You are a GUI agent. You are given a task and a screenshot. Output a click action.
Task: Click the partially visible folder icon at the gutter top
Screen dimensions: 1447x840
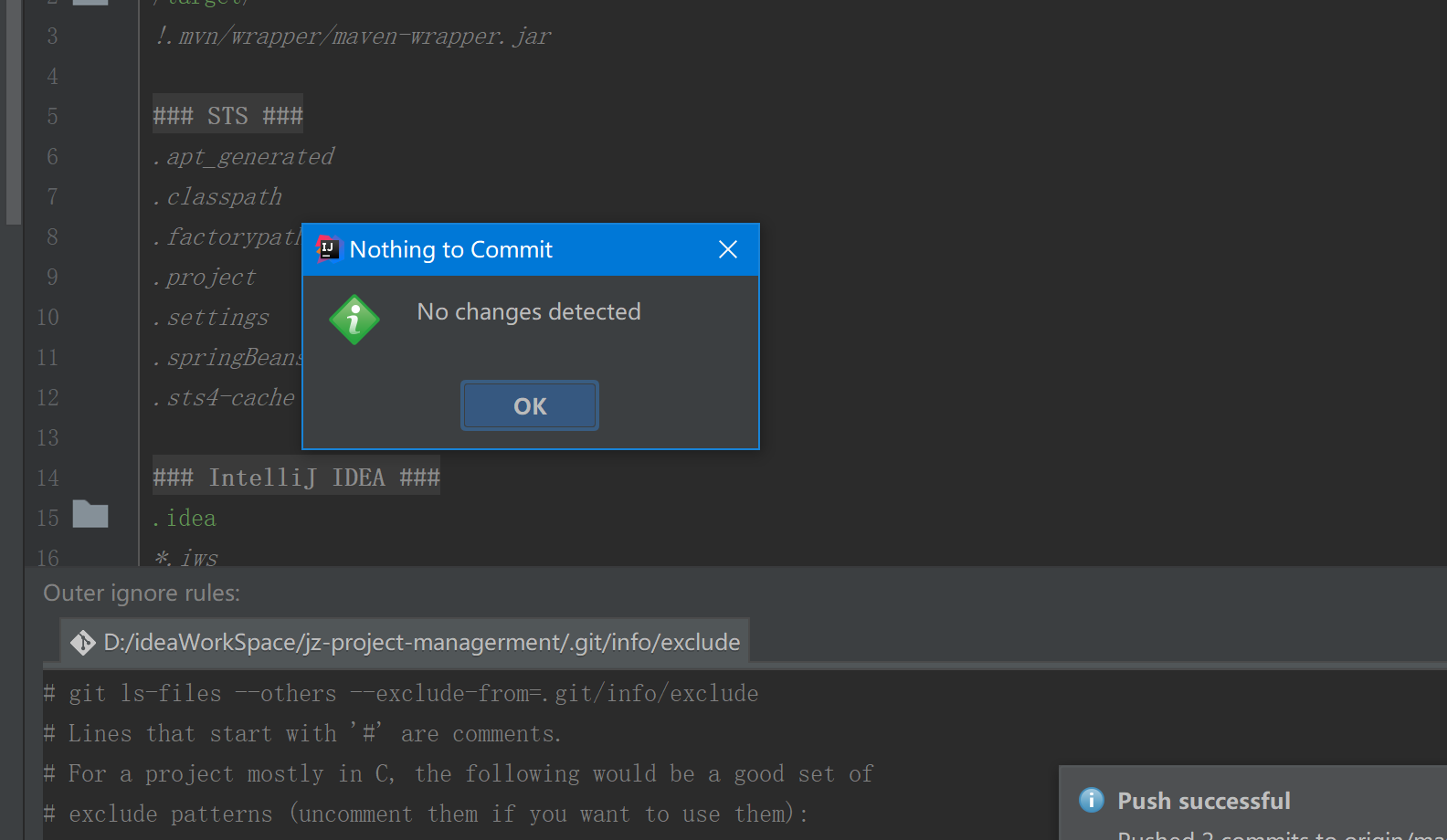coord(90,3)
